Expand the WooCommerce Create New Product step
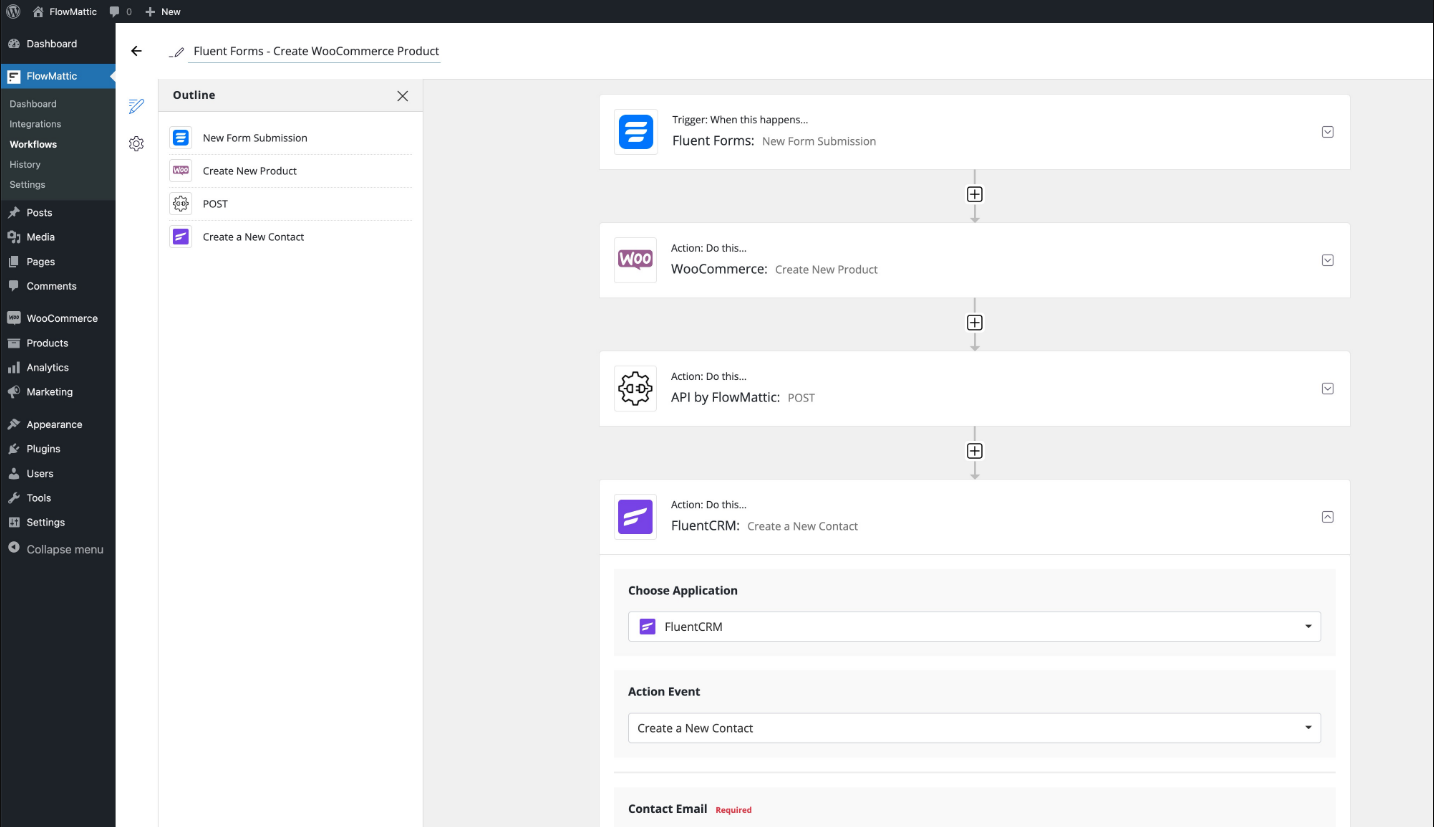1434x827 pixels. [1328, 260]
